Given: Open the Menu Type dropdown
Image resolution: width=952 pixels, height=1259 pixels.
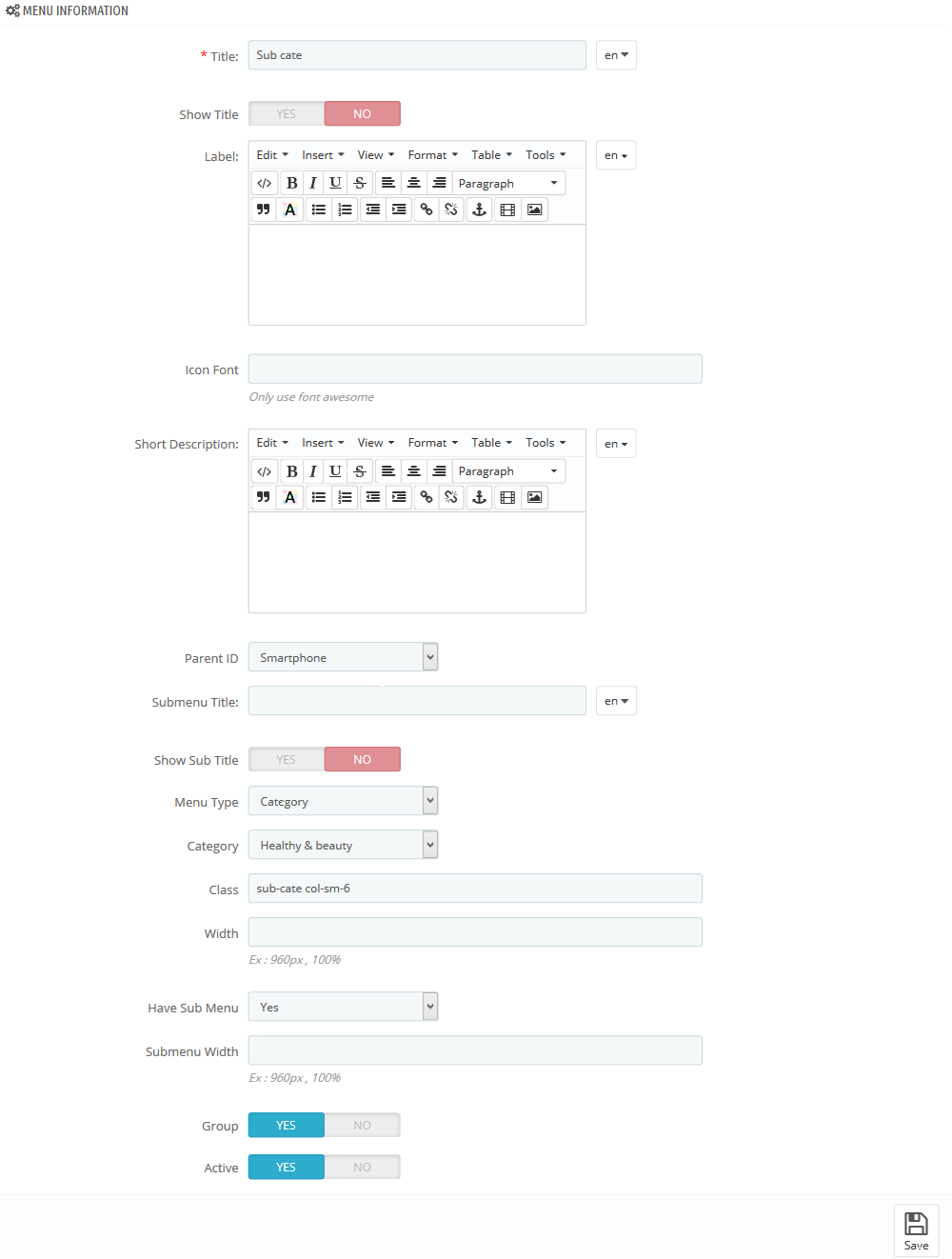Looking at the screenshot, I should tap(343, 801).
